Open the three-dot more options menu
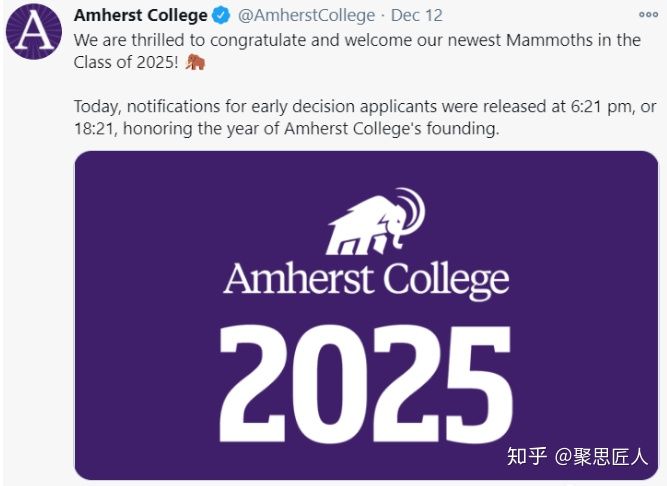The image size is (667, 486). tap(648, 15)
